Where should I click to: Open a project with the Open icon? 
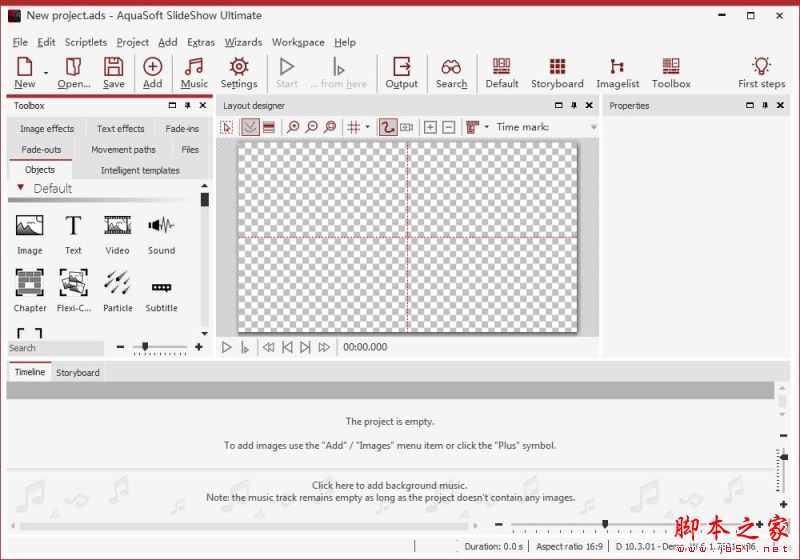coord(74,72)
